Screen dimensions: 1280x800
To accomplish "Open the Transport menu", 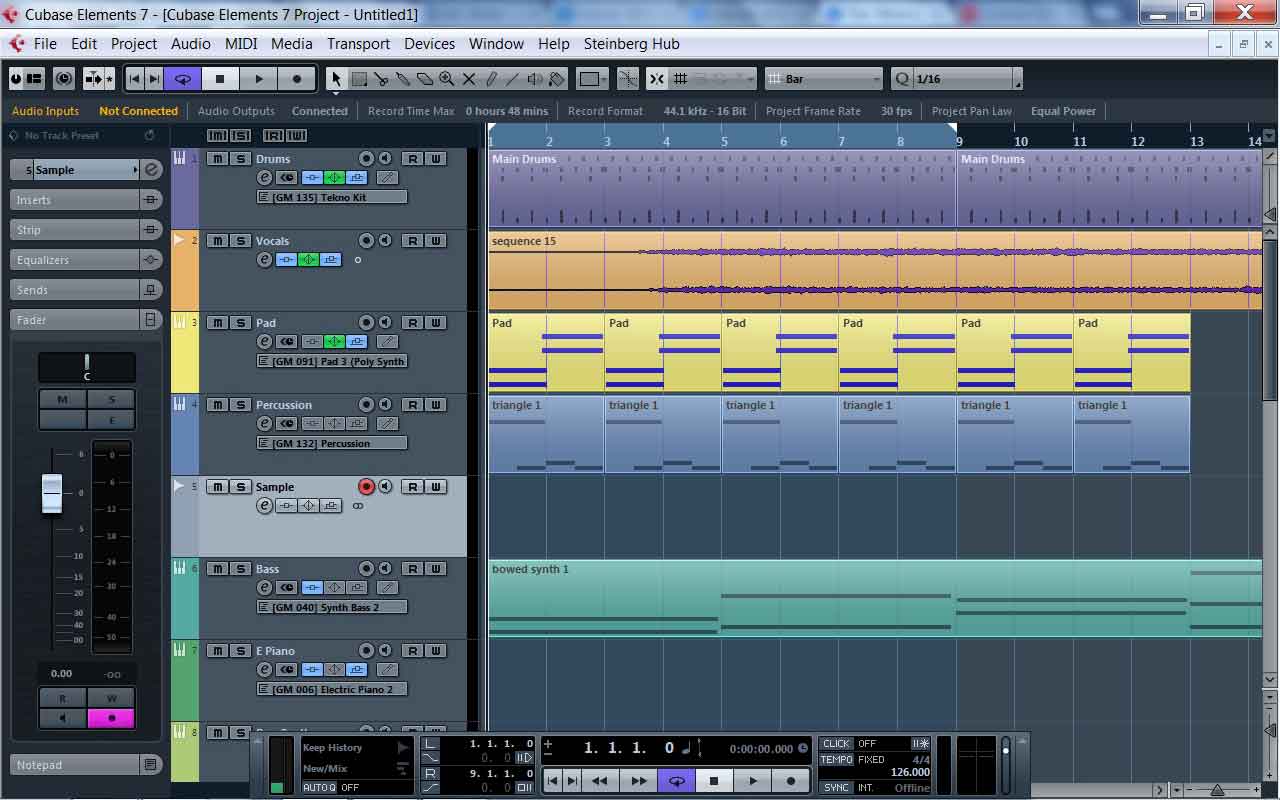I will pos(358,44).
